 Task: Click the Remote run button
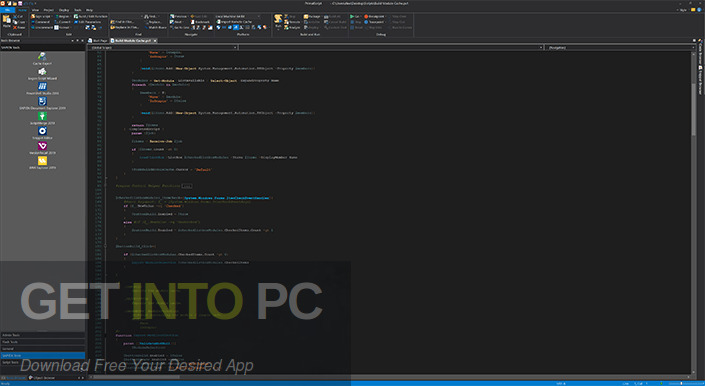pyautogui.click(x=292, y=22)
